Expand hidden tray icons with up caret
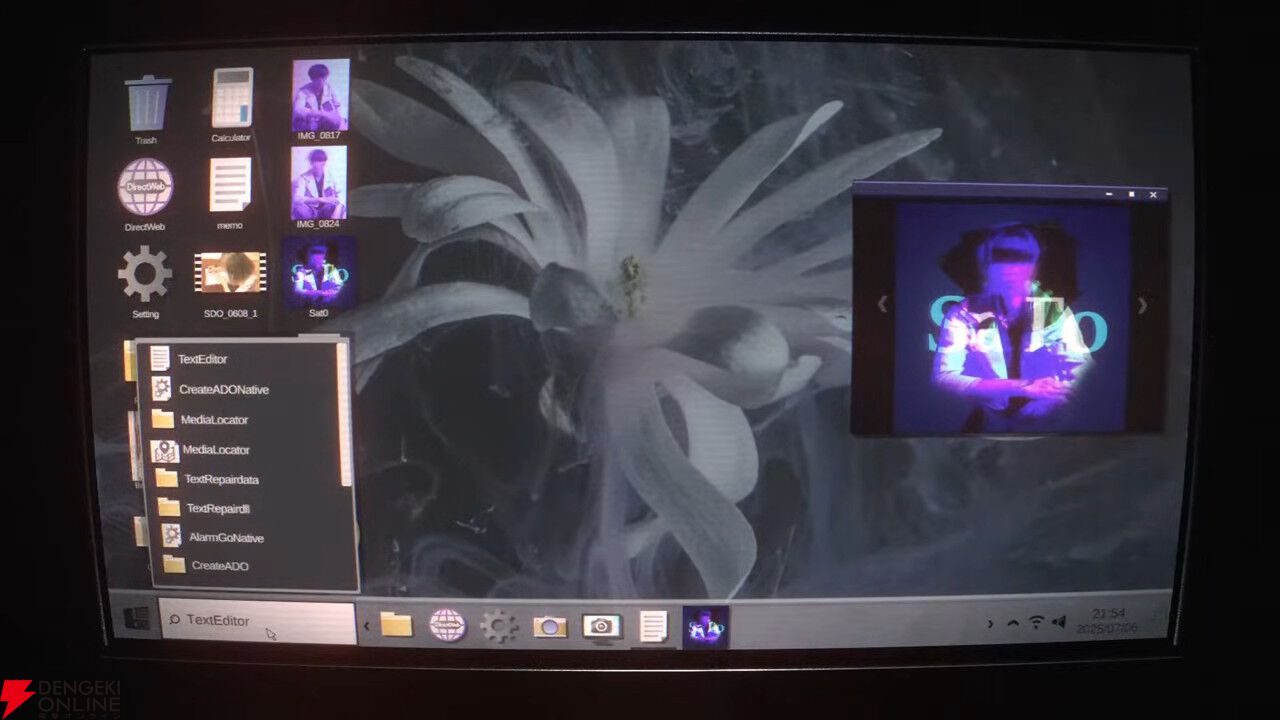 1012,623
